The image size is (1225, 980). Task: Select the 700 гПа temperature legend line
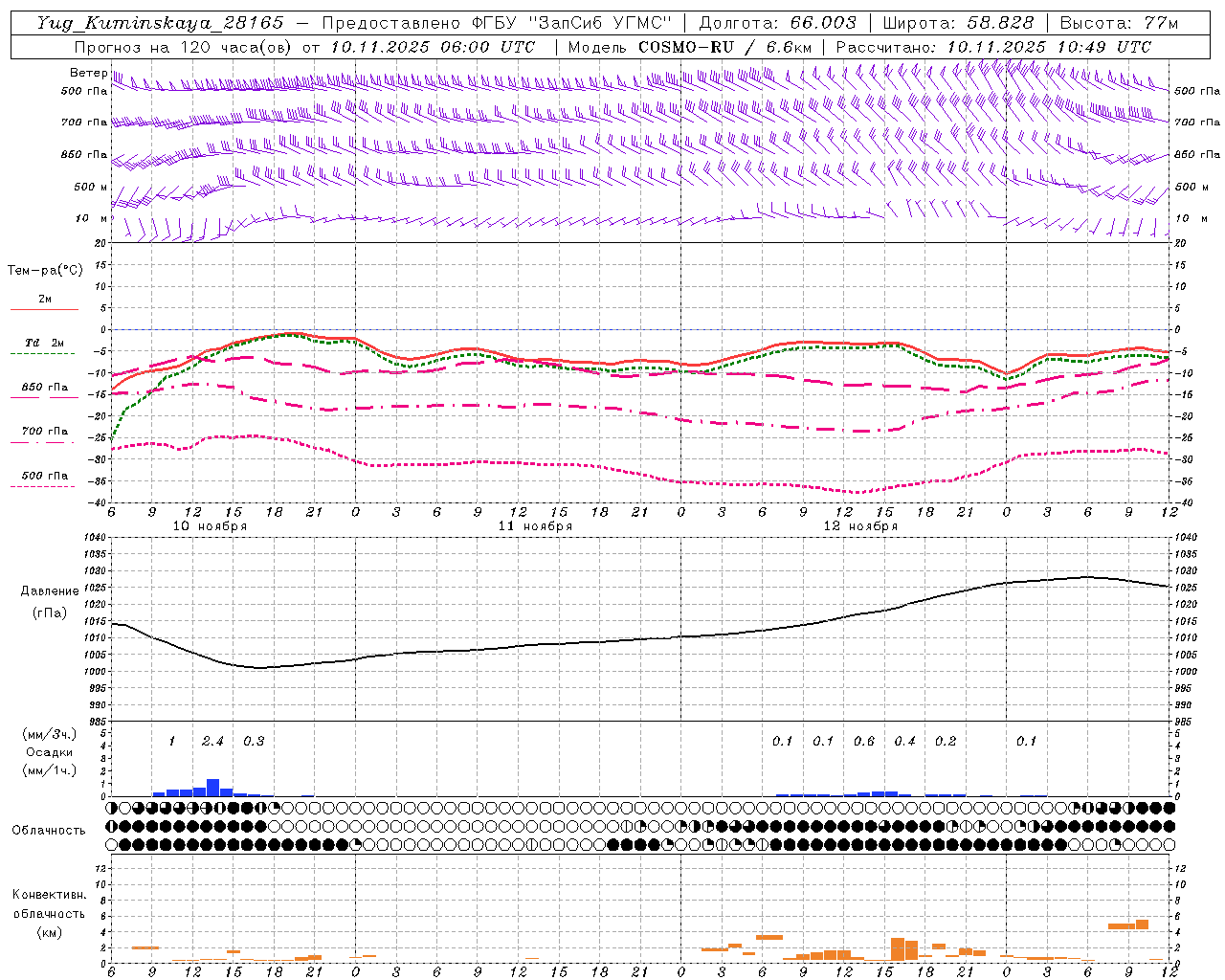coord(44,441)
